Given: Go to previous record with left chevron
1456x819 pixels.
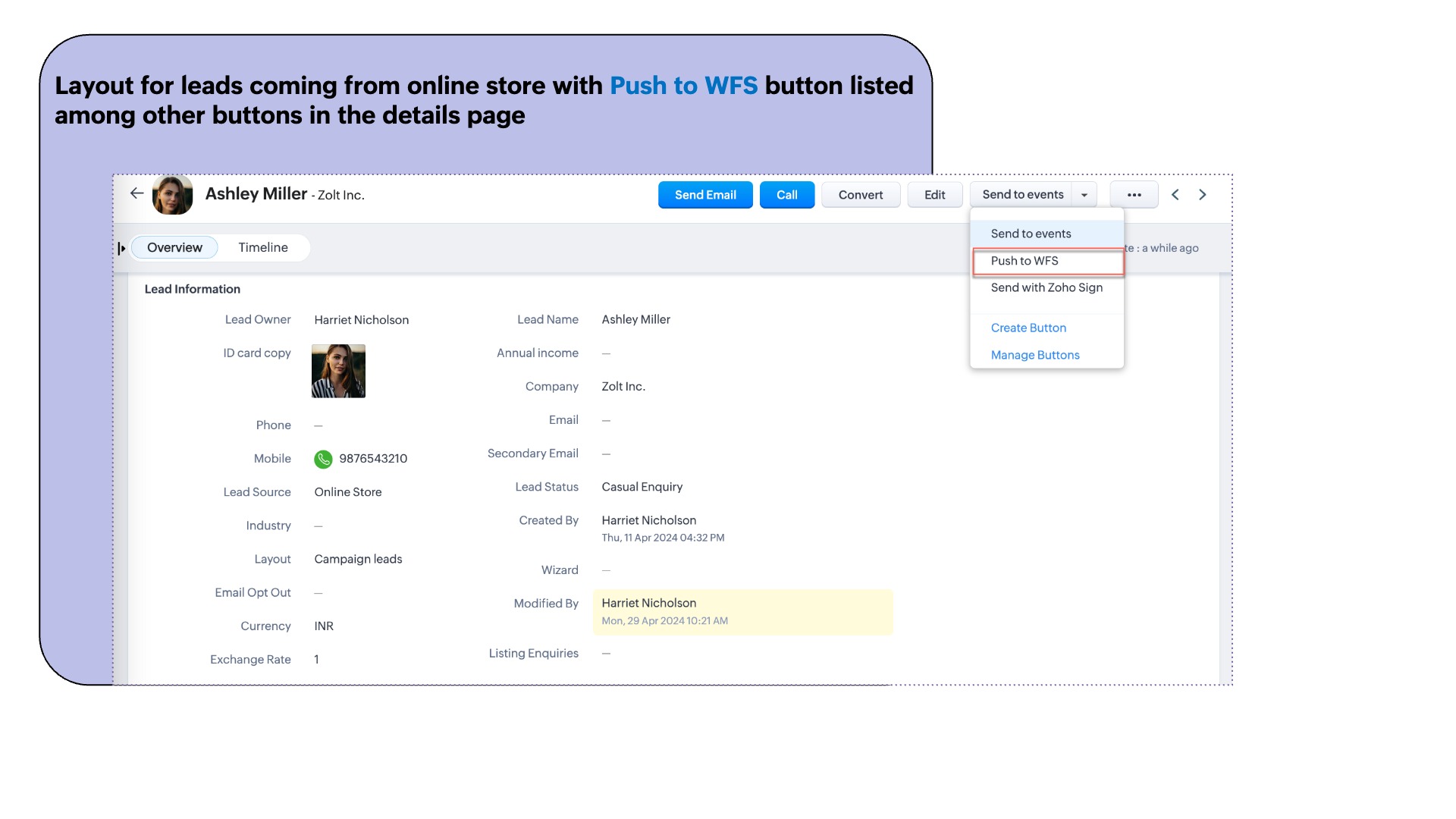Looking at the screenshot, I should [1175, 195].
